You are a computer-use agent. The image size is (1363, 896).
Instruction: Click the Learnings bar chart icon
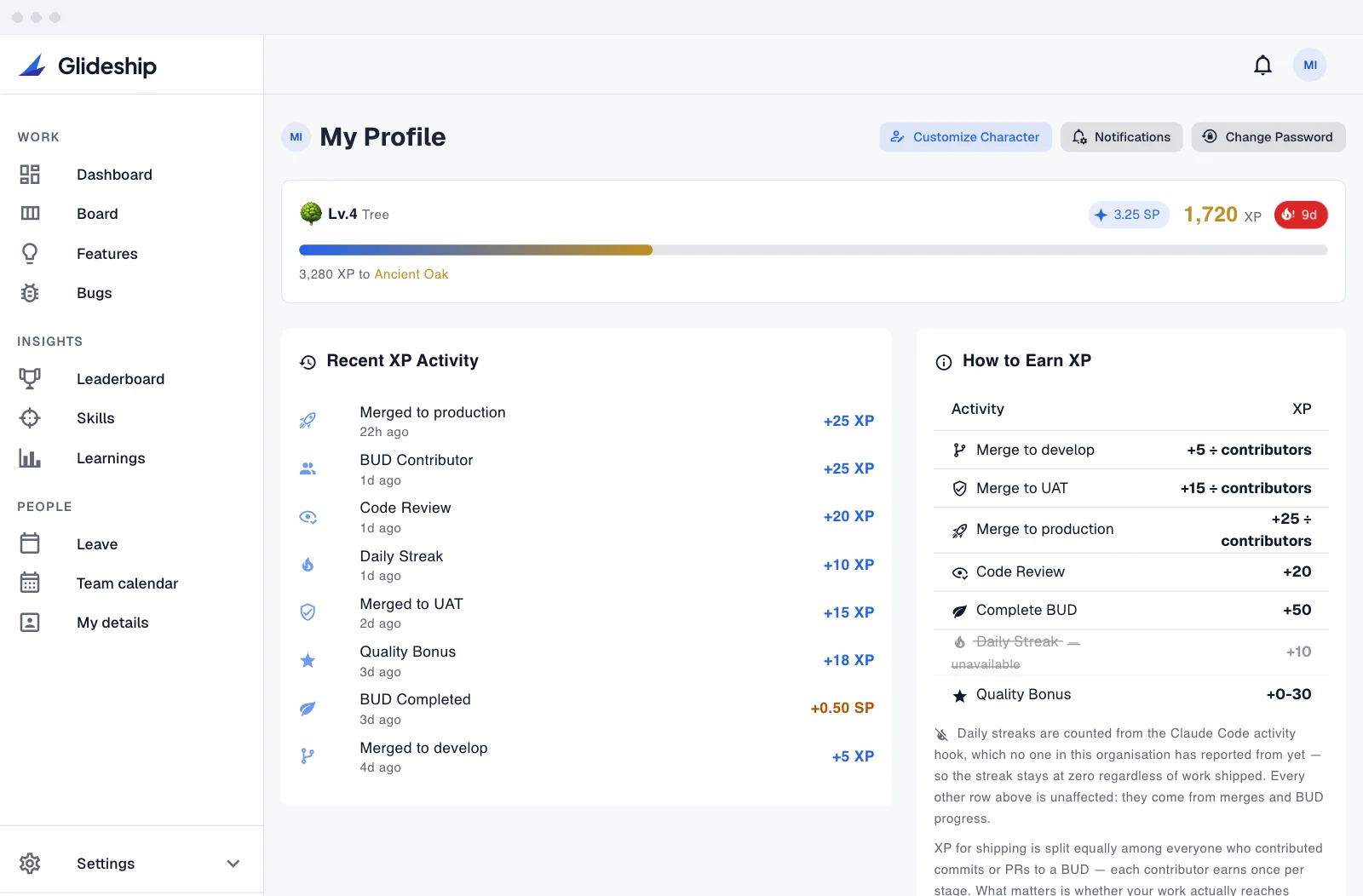(x=30, y=458)
